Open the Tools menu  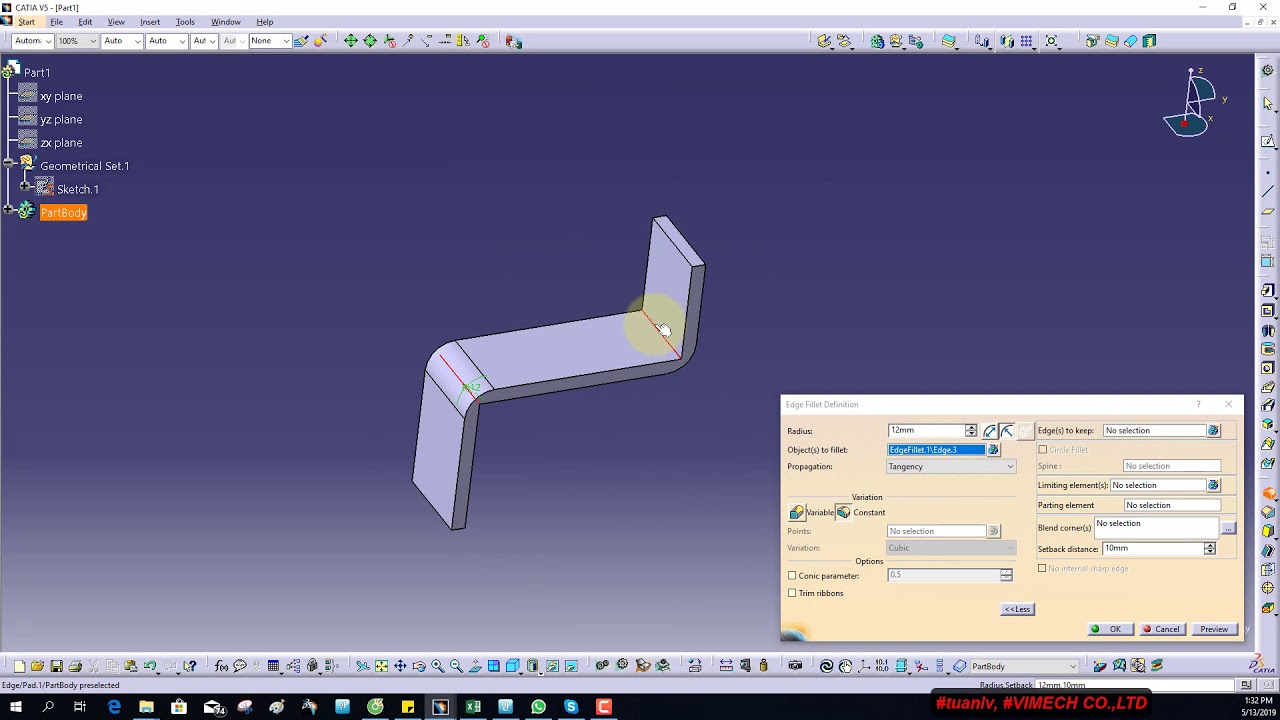pyautogui.click(x=185, y=22)
